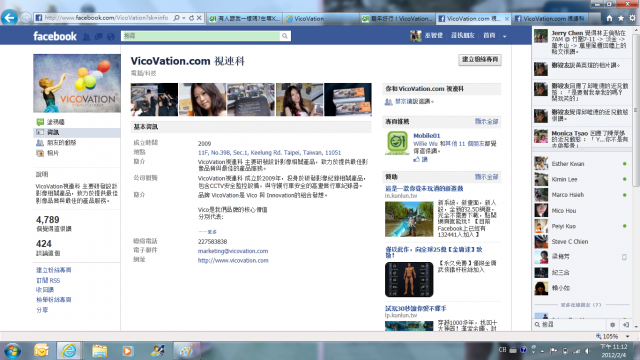640x360 pixels.
Task: Open the game ad image with landscape
Action: [x=409, y=219]
